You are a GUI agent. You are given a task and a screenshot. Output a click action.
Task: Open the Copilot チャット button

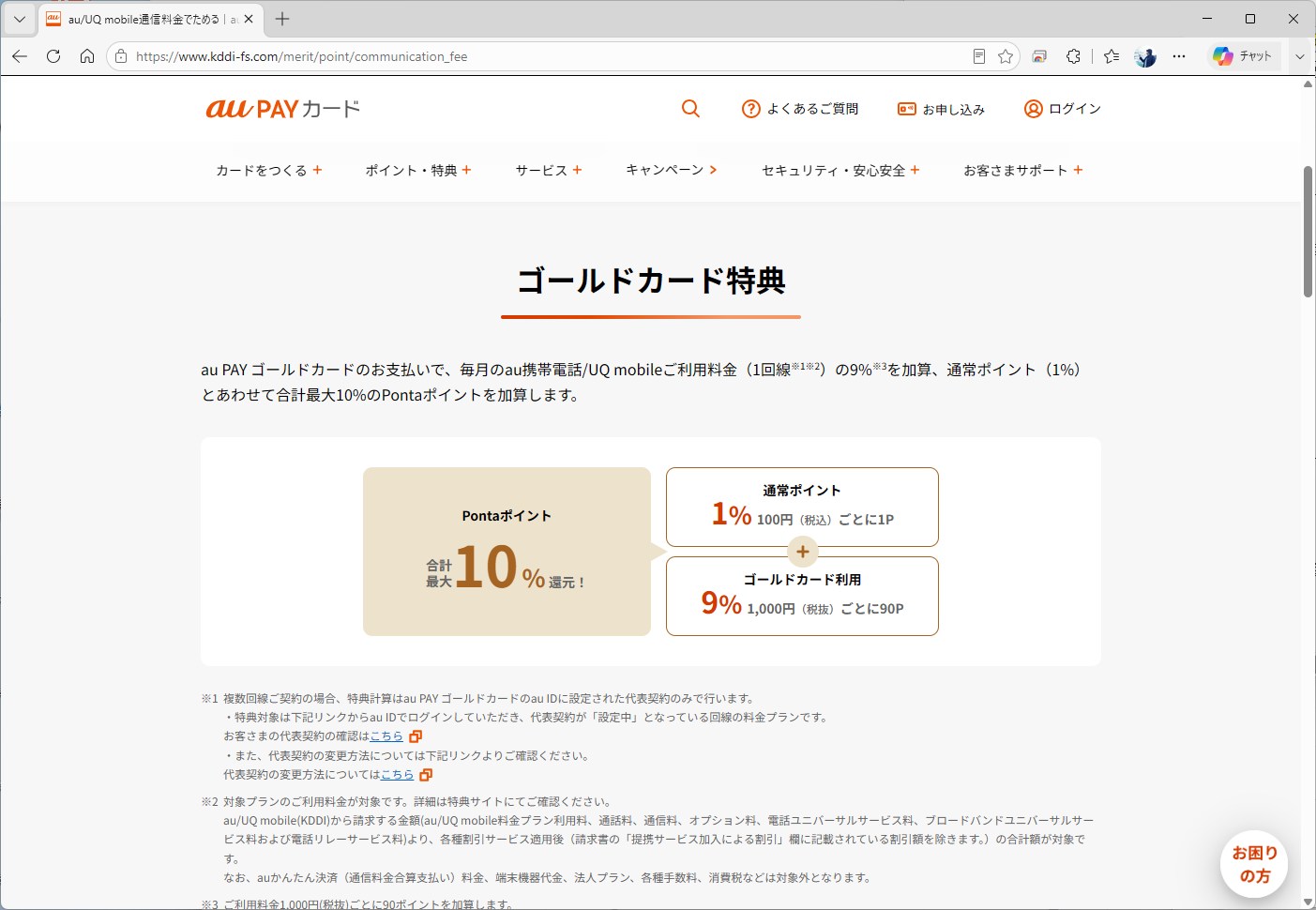(x=1243, y=56)
